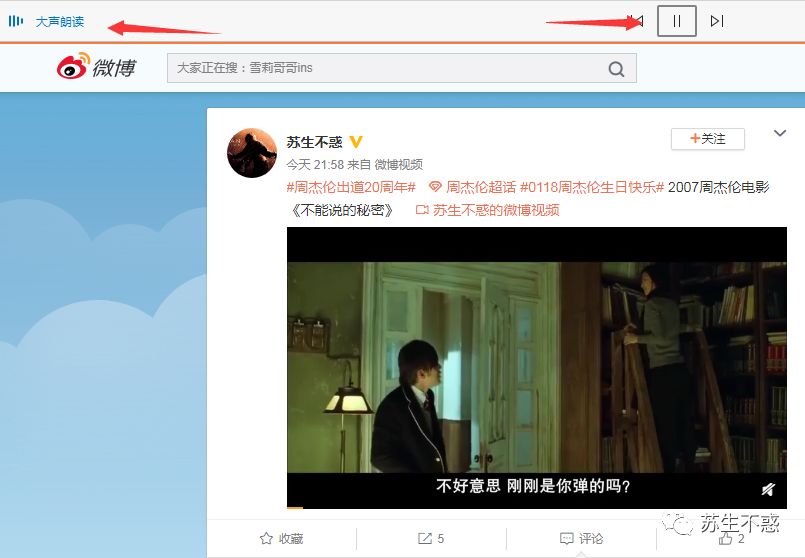Image resolution: width=805 pixels, height=558 pixels.
Task: Open hashtag #周杰伦出道20周年#
Action: tap(351, 187)
